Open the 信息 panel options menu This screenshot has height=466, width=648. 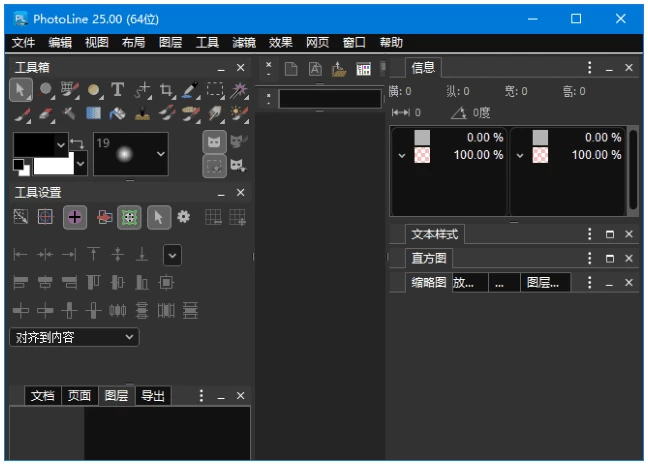(589, 67)
